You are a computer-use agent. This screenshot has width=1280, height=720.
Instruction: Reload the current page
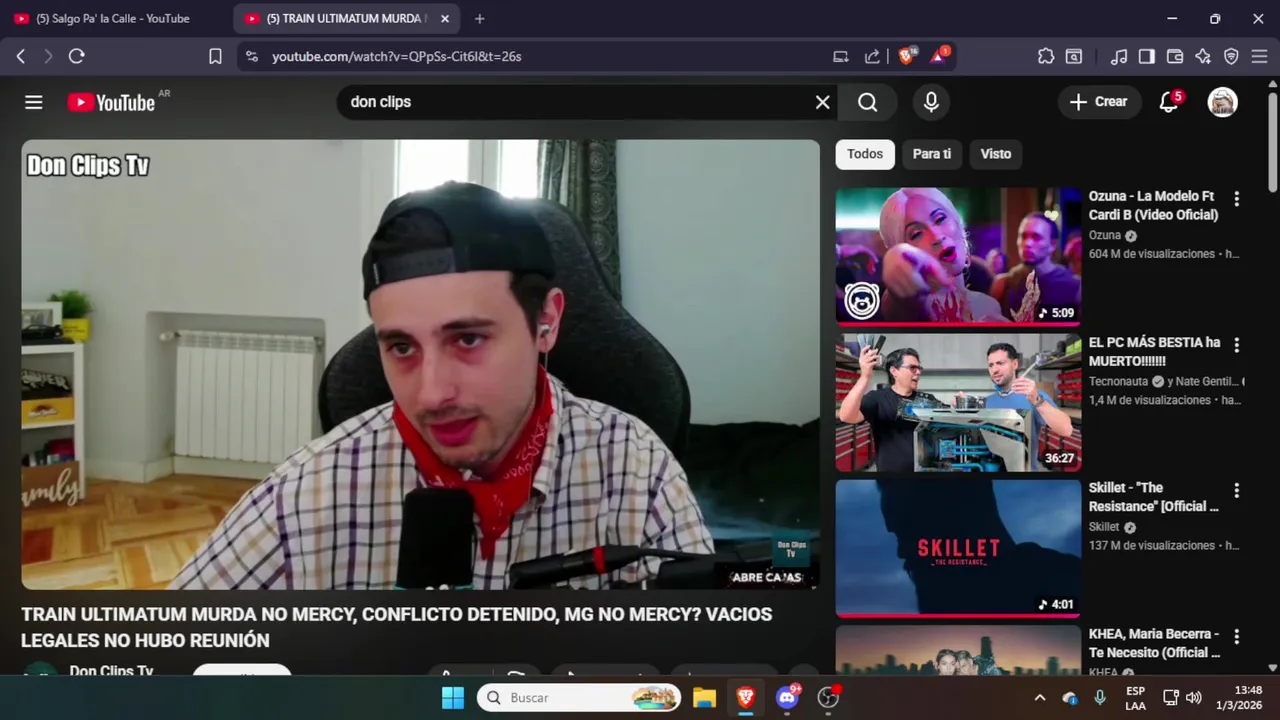[x=76, y=56]
